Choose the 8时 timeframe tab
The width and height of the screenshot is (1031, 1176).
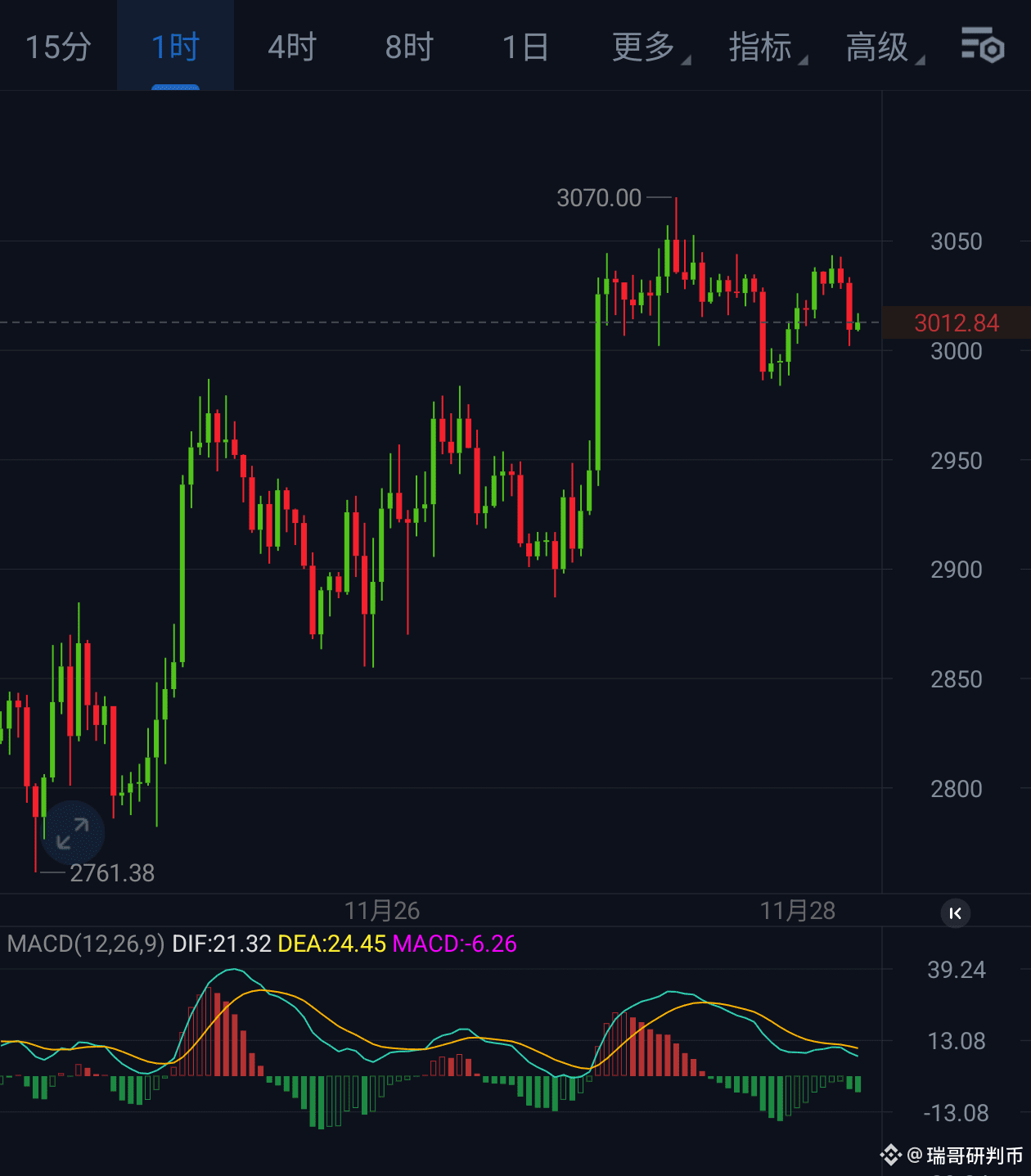pyautogui.click(x=409, y=47)
